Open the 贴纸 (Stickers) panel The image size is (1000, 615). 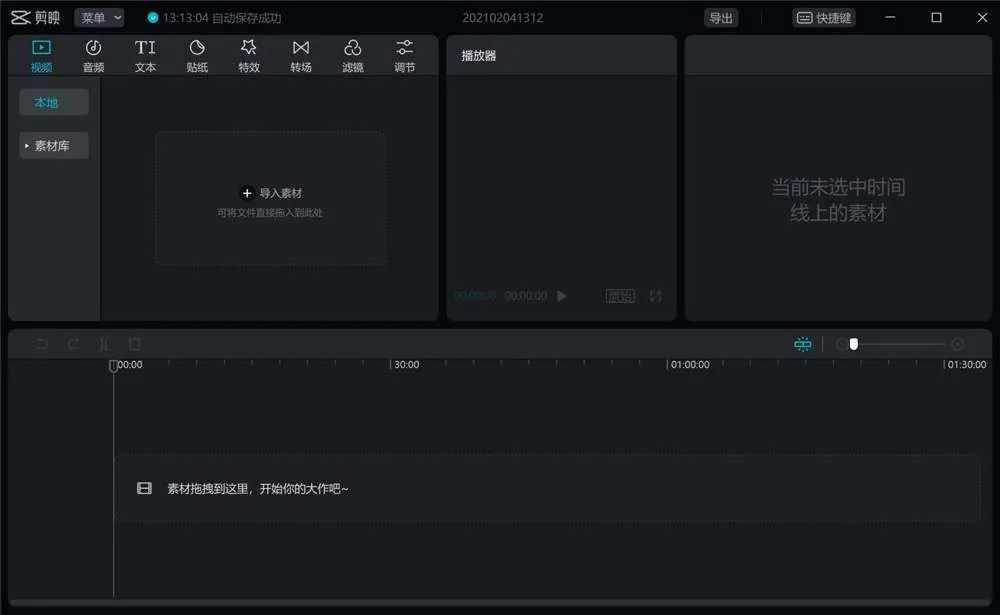pos(197,55)
